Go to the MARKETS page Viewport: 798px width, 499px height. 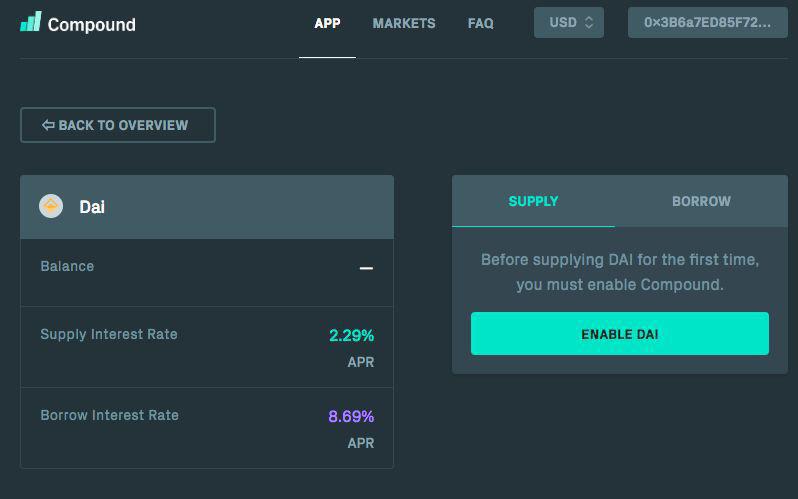click(404, 23)
